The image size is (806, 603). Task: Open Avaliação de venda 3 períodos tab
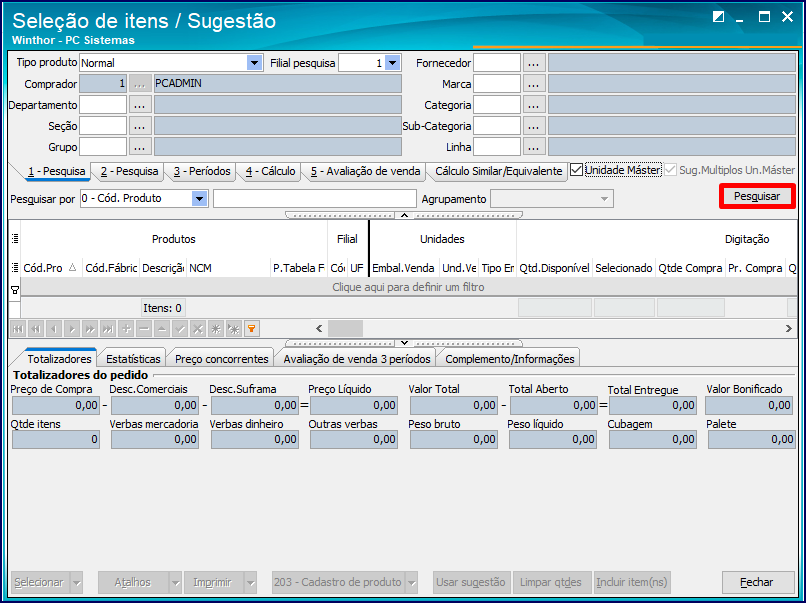[357, 359]
